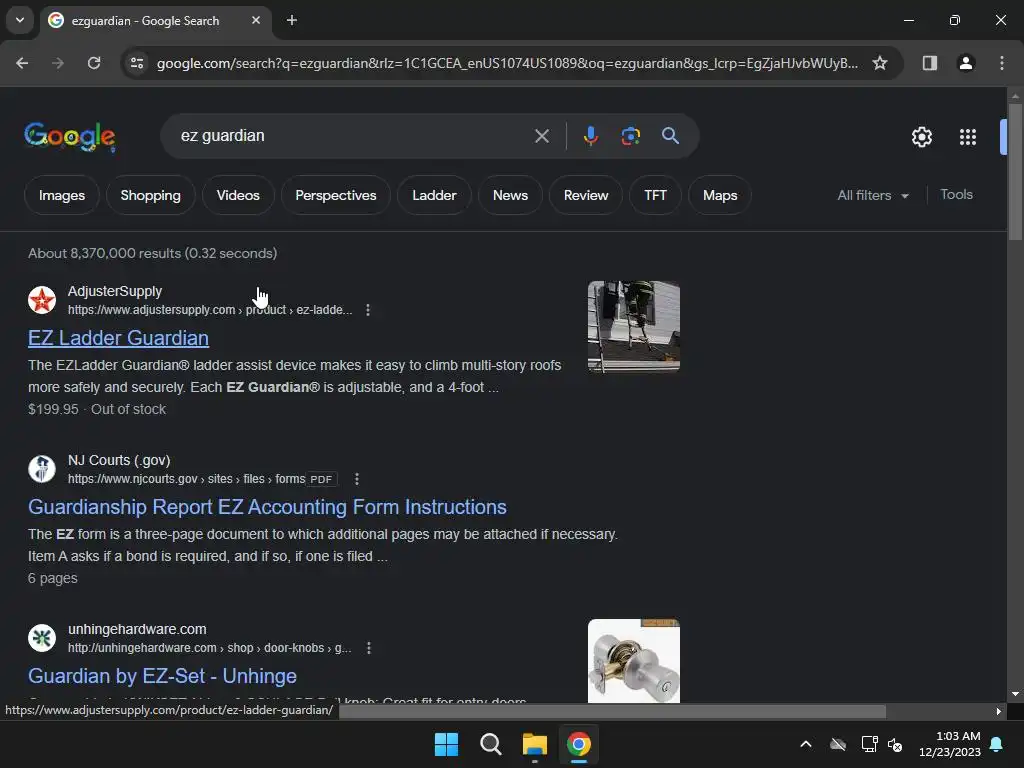
Task: Open File Explorer from taskbar
Action: tap(535, 744)
